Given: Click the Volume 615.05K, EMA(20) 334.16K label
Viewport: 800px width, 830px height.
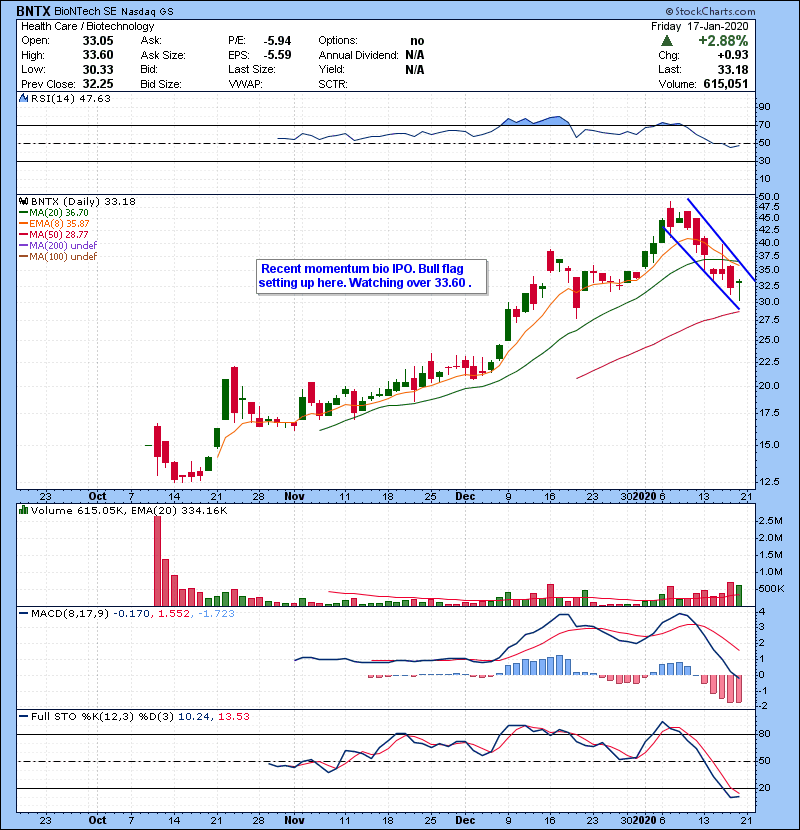Looking at the screenshot, I should [x=129, y=511].
